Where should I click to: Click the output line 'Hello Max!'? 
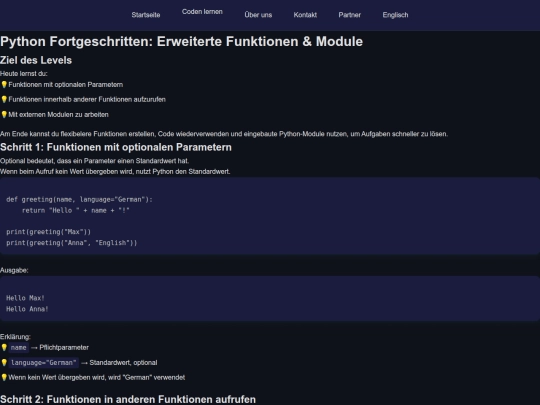click(x=25, y=298)
